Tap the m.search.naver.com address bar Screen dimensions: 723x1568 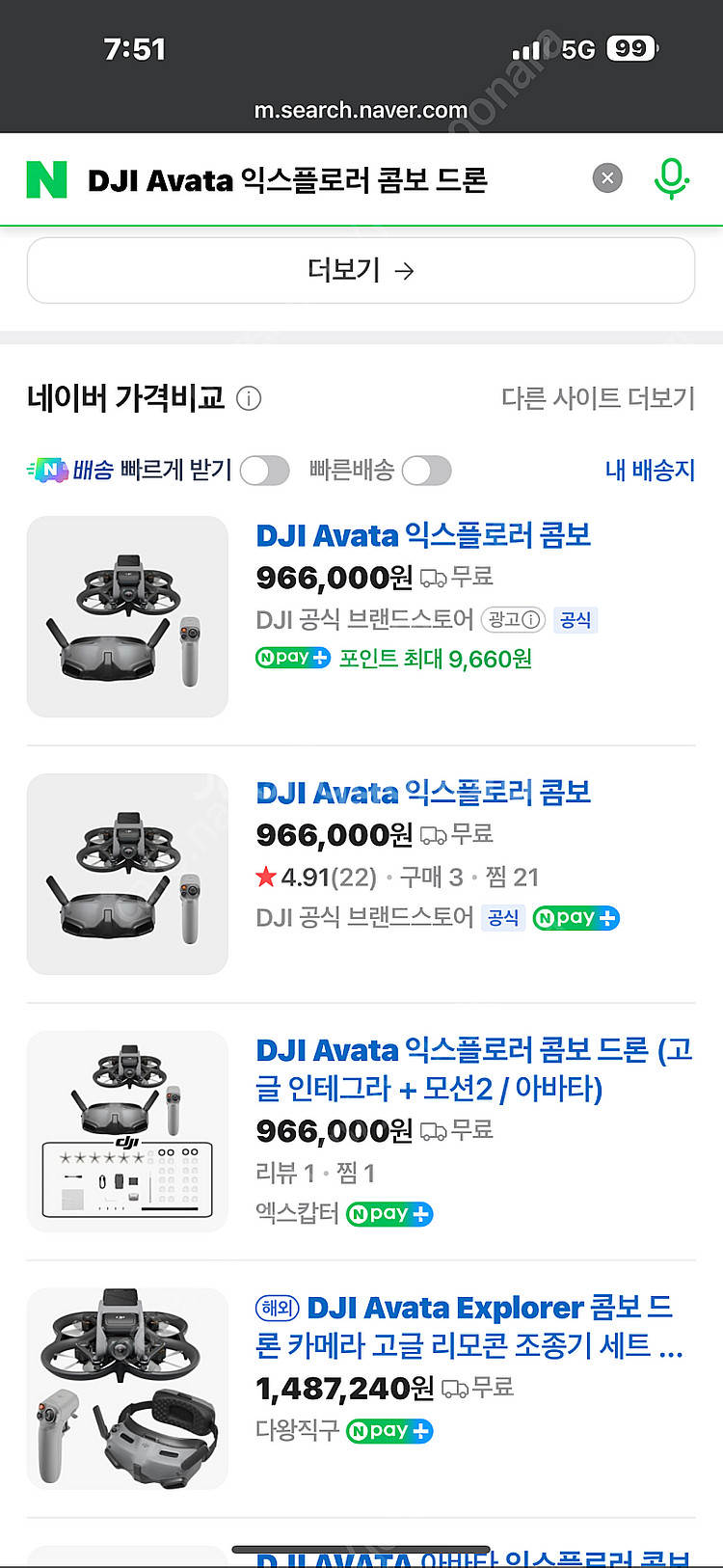361,110
